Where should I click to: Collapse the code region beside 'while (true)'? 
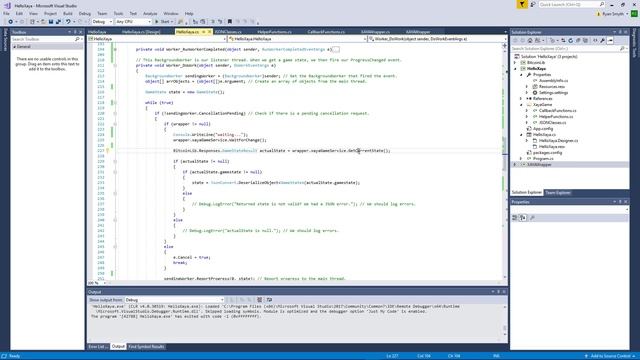[x=115, y=103]
